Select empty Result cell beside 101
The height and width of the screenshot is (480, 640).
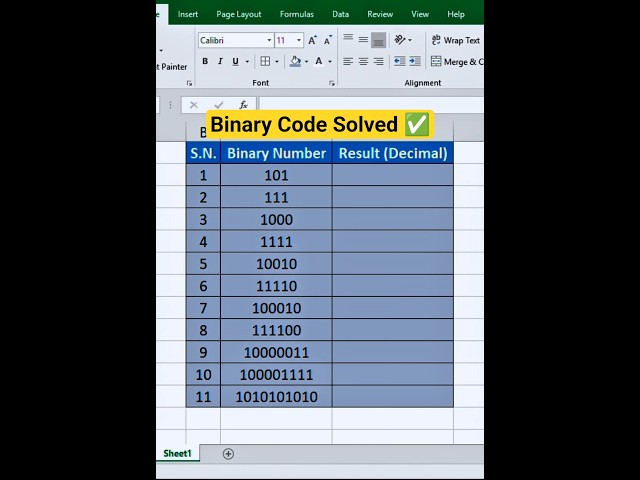[393, 175]
